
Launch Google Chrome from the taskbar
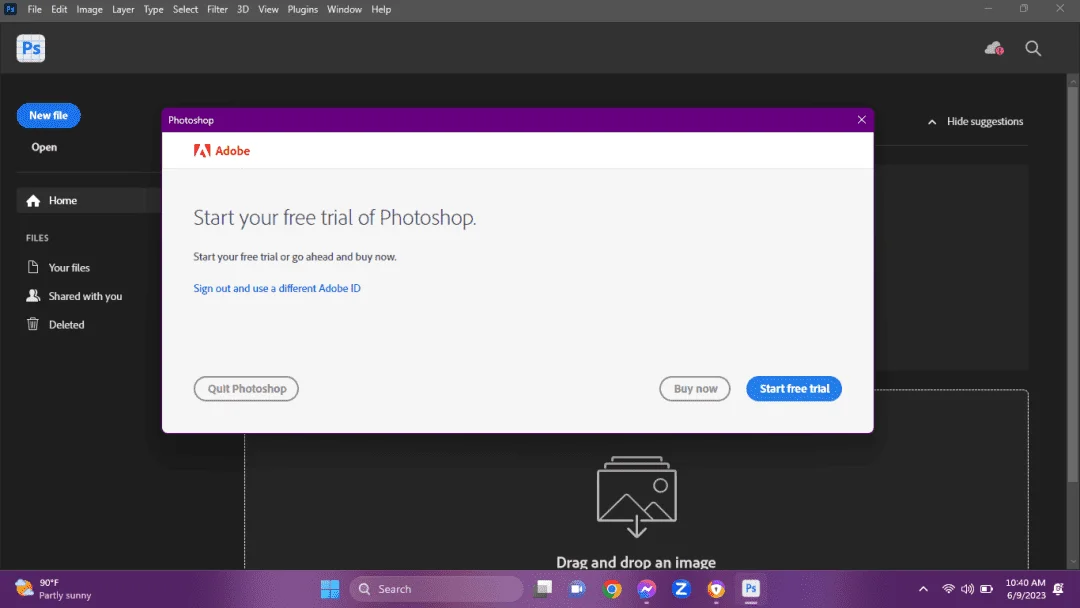(x=612, y=589)
